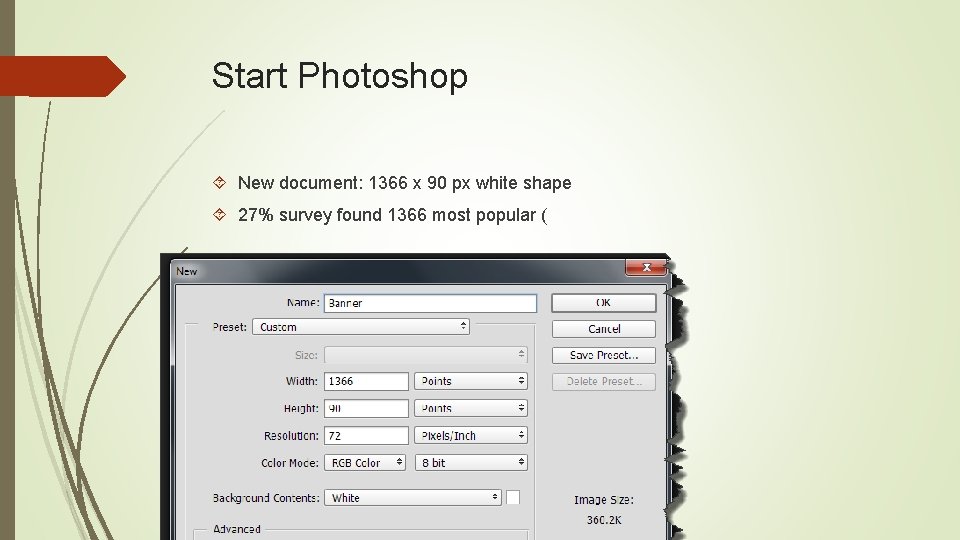Open the 8 bit depth dropdown
This screenshot has width=960, height=540.
tap(471, 463)
